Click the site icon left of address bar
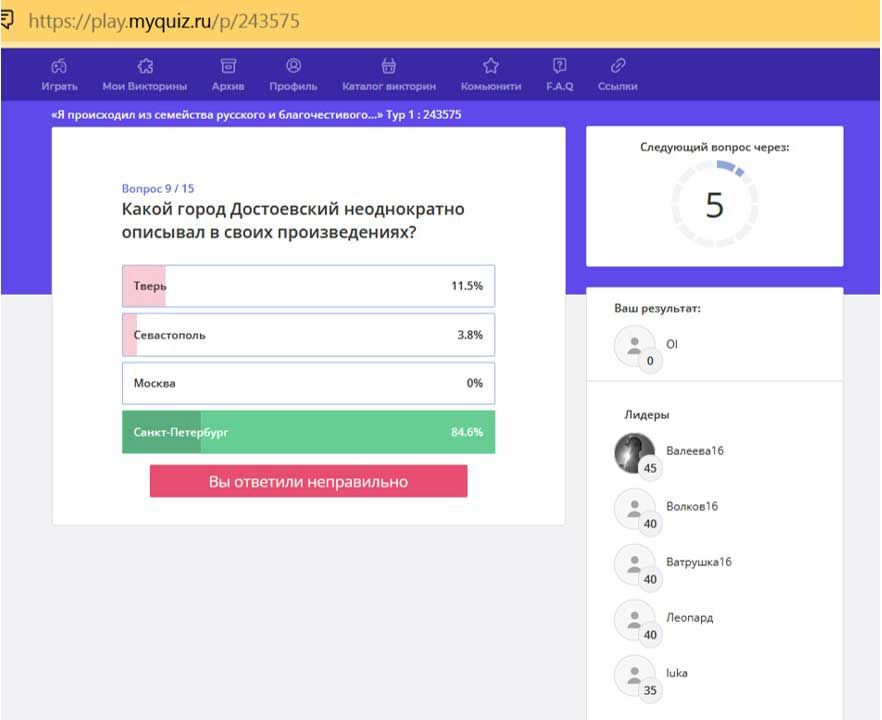 7,20
